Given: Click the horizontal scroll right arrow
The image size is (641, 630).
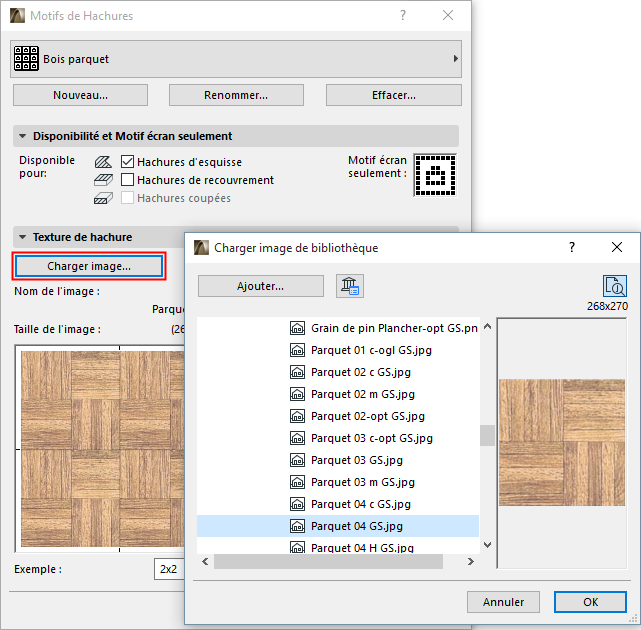Looking at the screenshot, I should point(471,561).
